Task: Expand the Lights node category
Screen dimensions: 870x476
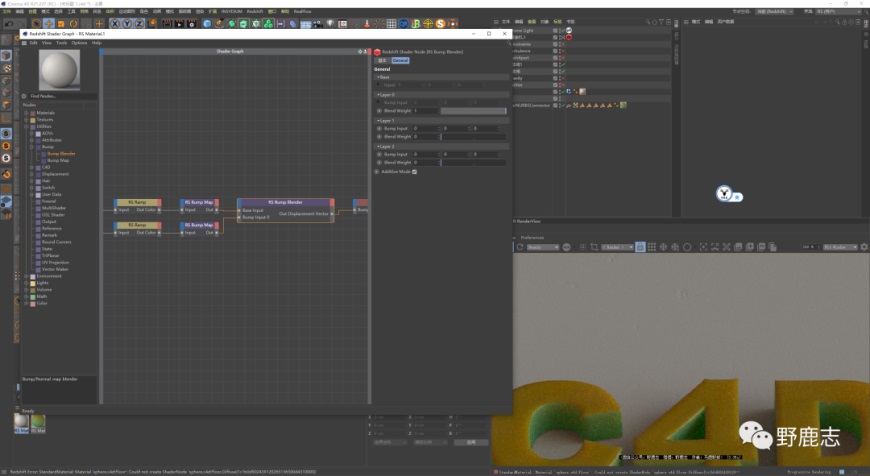Action: coord(26,282)
